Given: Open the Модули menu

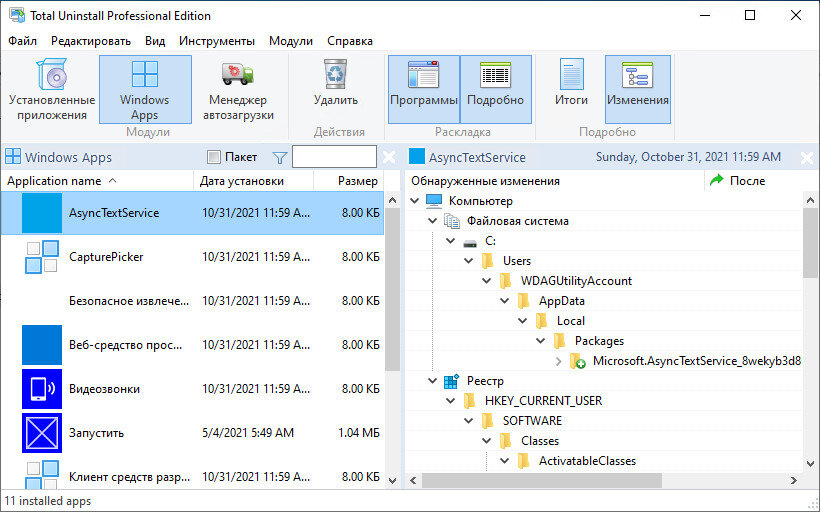Looking at the screenshot, I should click(x=291, y=41).
